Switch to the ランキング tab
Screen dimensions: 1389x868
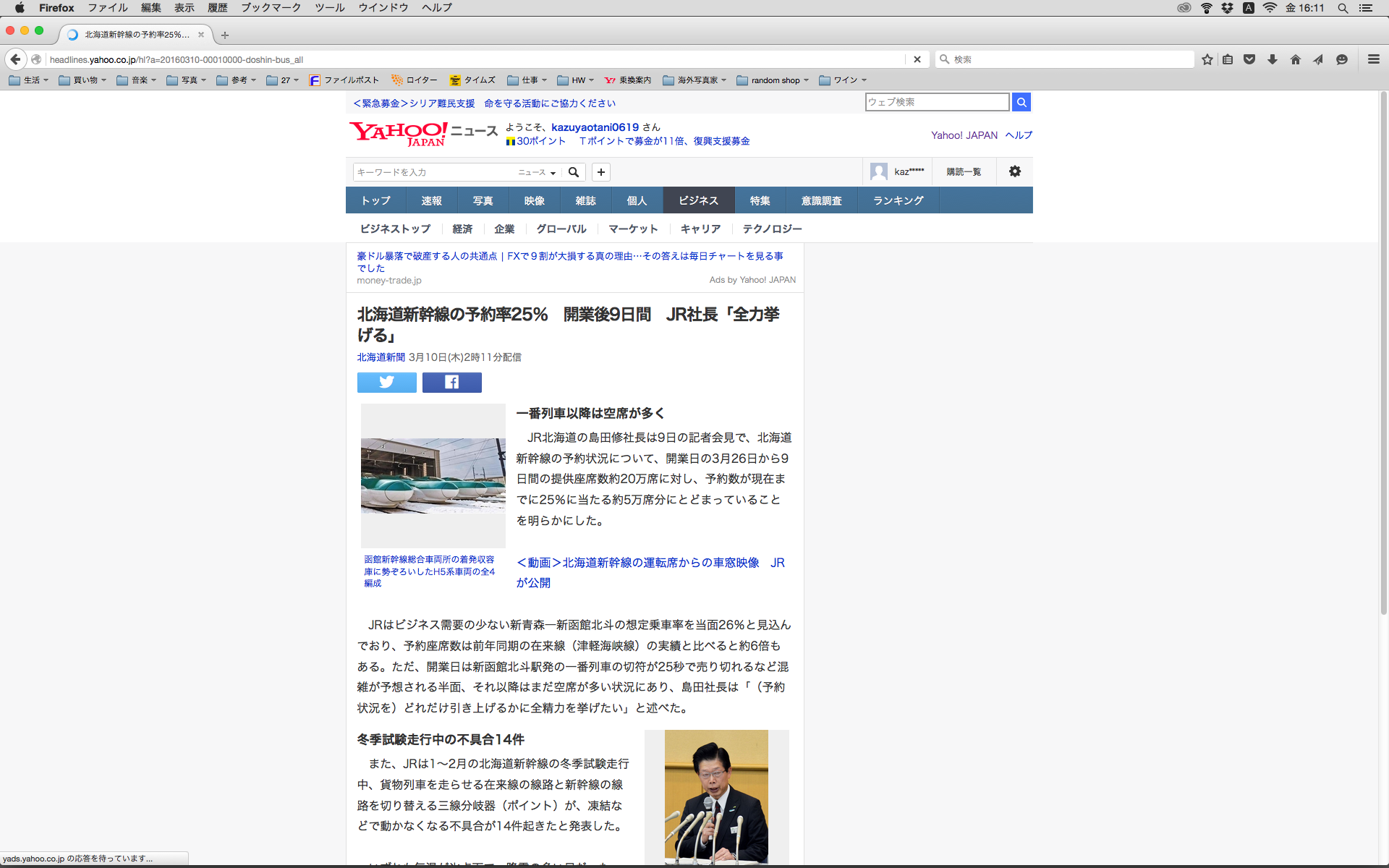898,200
